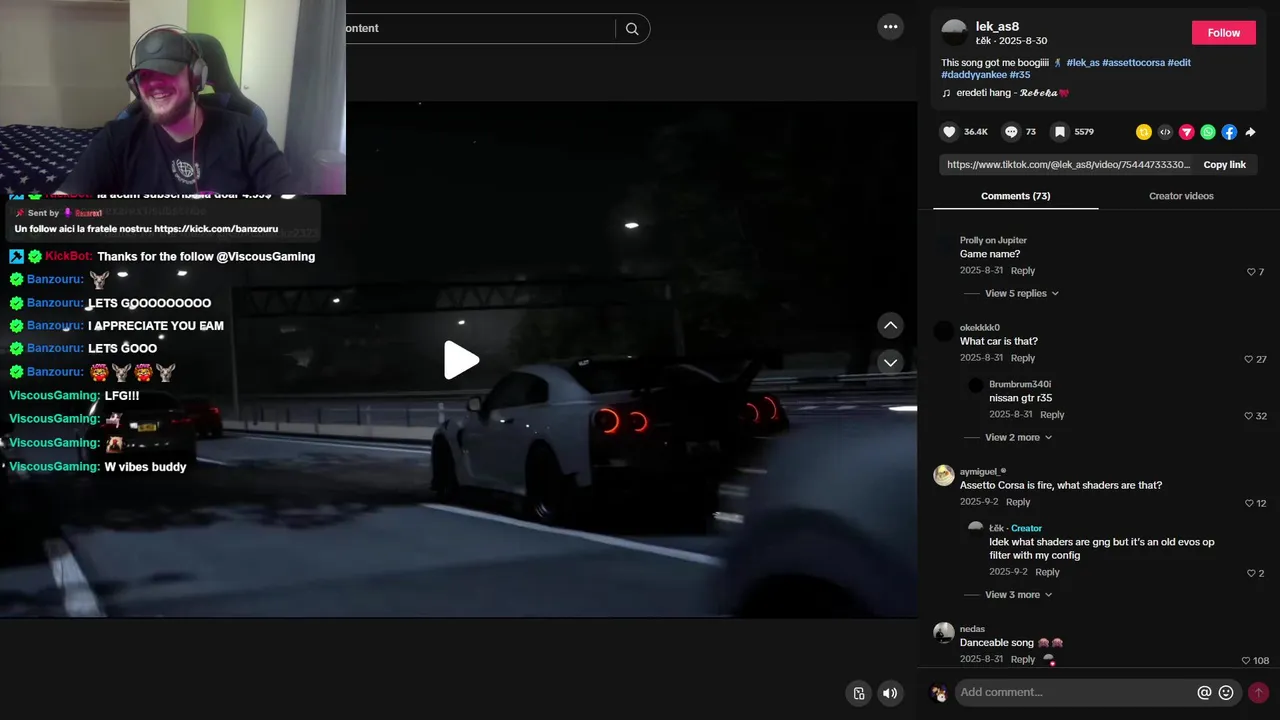Reply to 'What car is that?' comment
Viewport: 1280px width, 720px height.
pyautogui.click(x=1022, y=358)
